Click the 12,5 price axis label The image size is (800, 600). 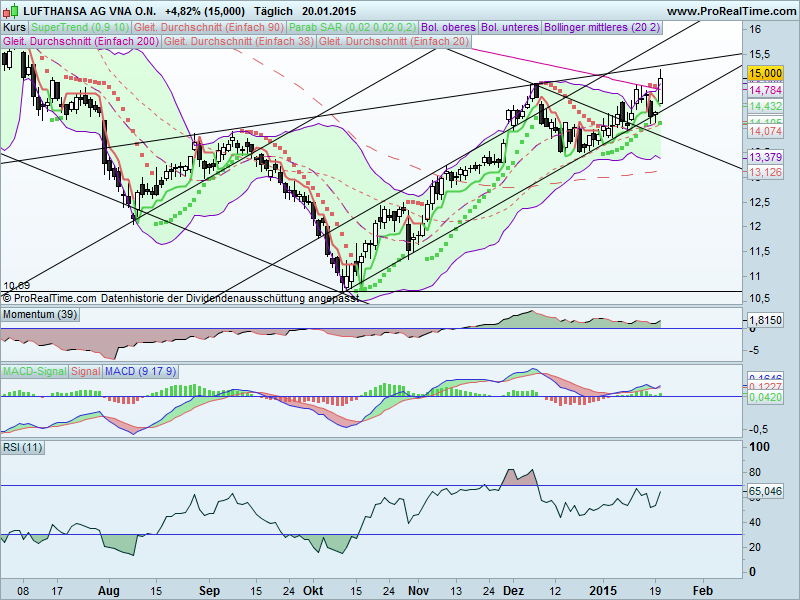pyautogui.click(x=760, y=203)
